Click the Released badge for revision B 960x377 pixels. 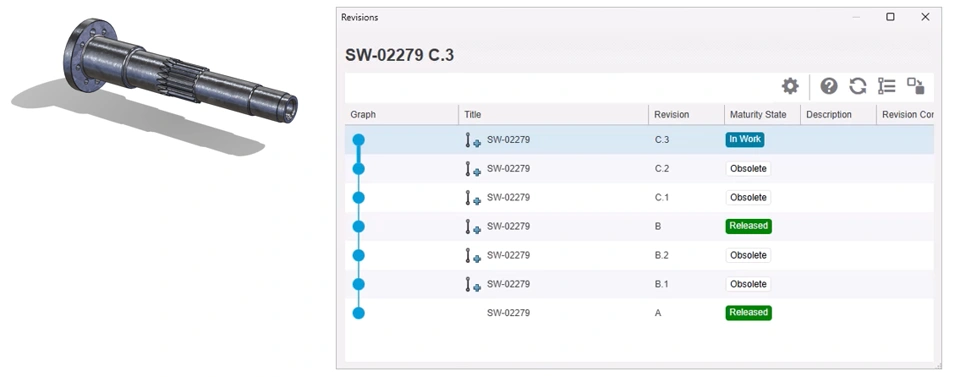pyautogui.click(x=749, y=226)
